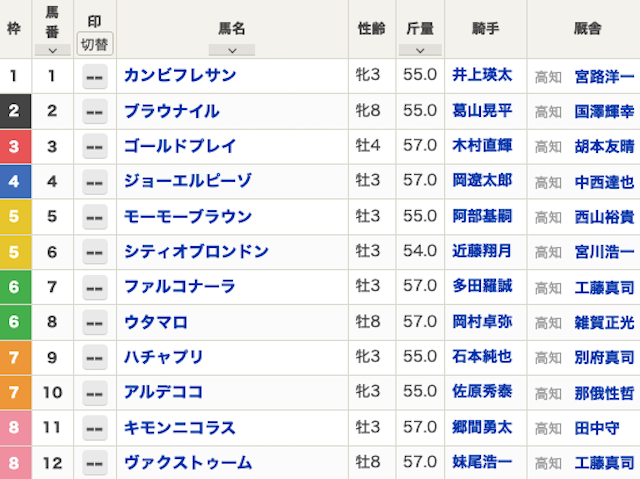Open horse ヴァクストゥーム link
This screenshot has width=640, height=479.
[x=188, y=462]
